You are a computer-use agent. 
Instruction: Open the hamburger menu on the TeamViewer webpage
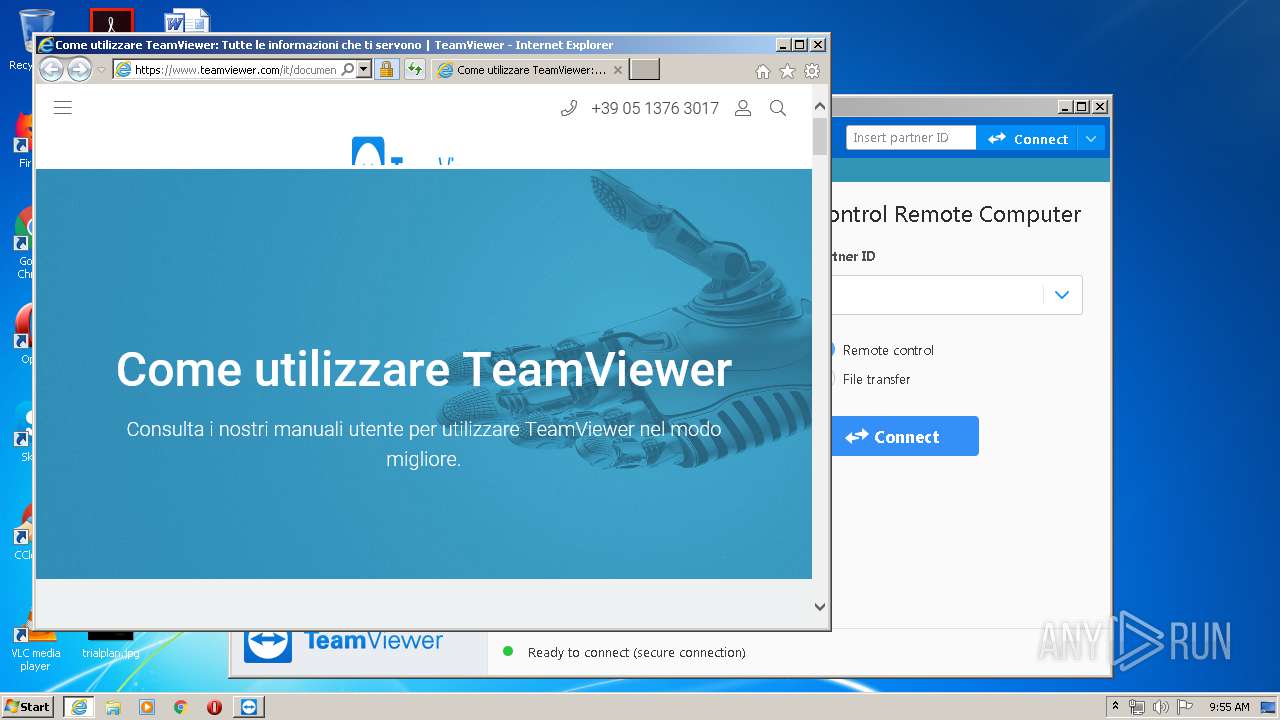point(63,108)
